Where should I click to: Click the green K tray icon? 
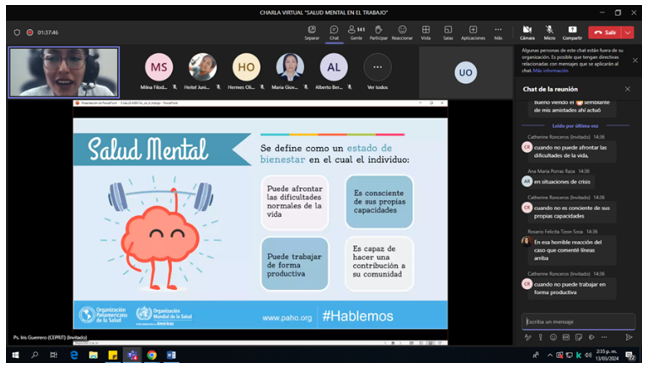coord(579,355)
